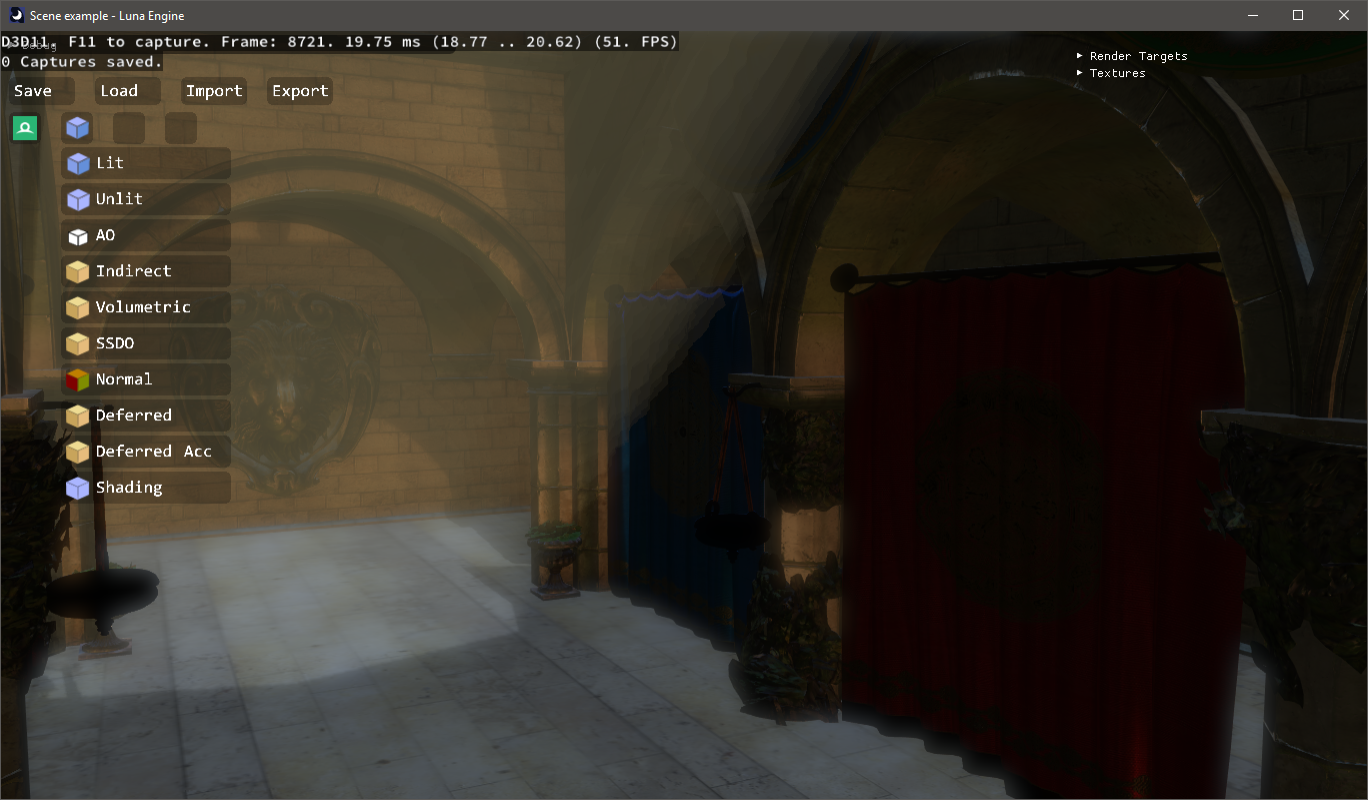
Task: Choose the white AO cube icon
Action: [78, 236]
